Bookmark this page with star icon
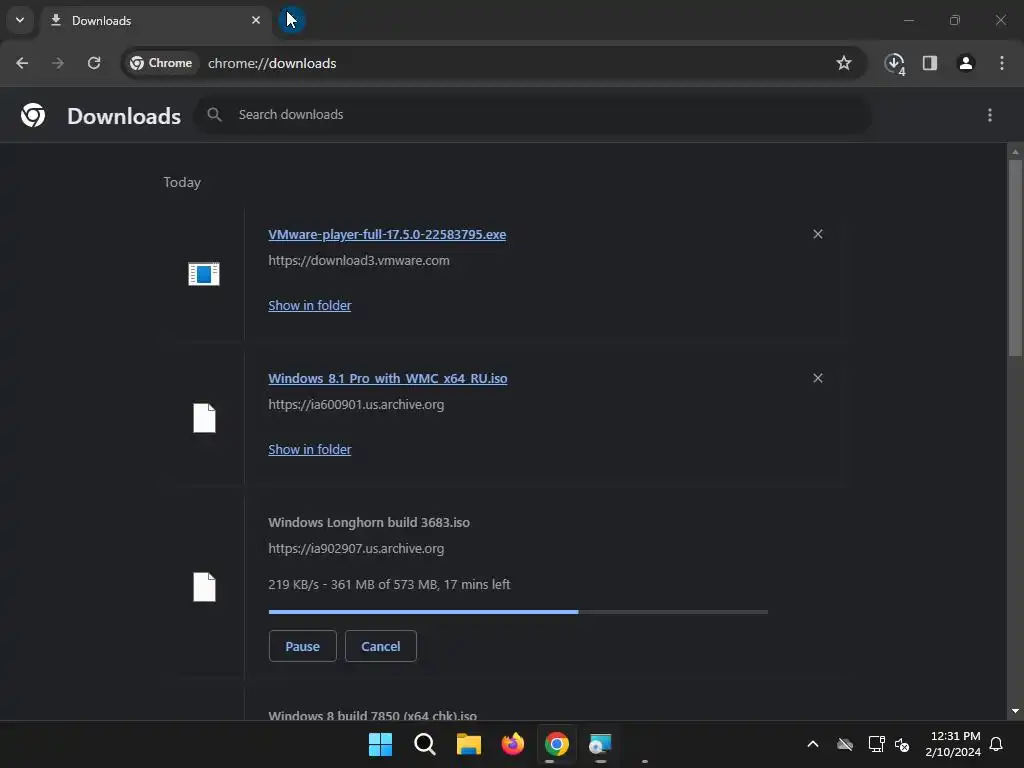Image resolution: width=1024 pixels, height=768 pixels. 844,63
